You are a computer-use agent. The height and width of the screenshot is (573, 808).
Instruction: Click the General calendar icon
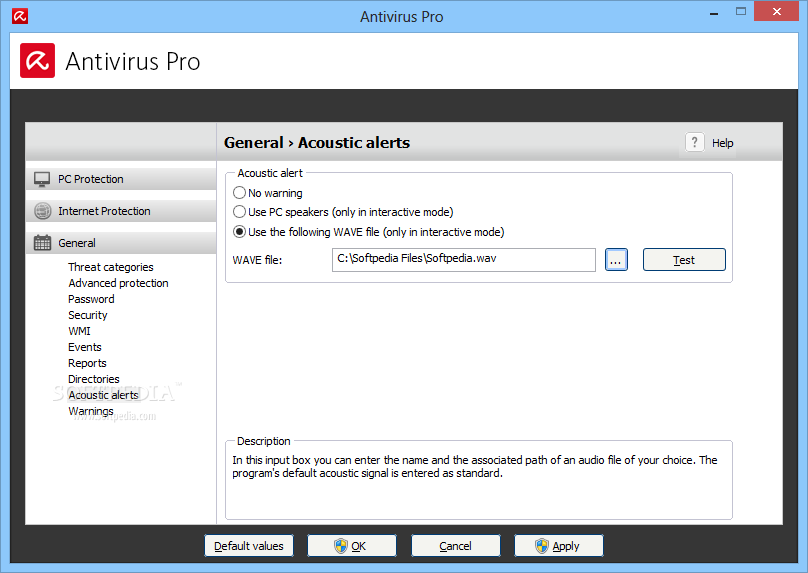(42, 243)
